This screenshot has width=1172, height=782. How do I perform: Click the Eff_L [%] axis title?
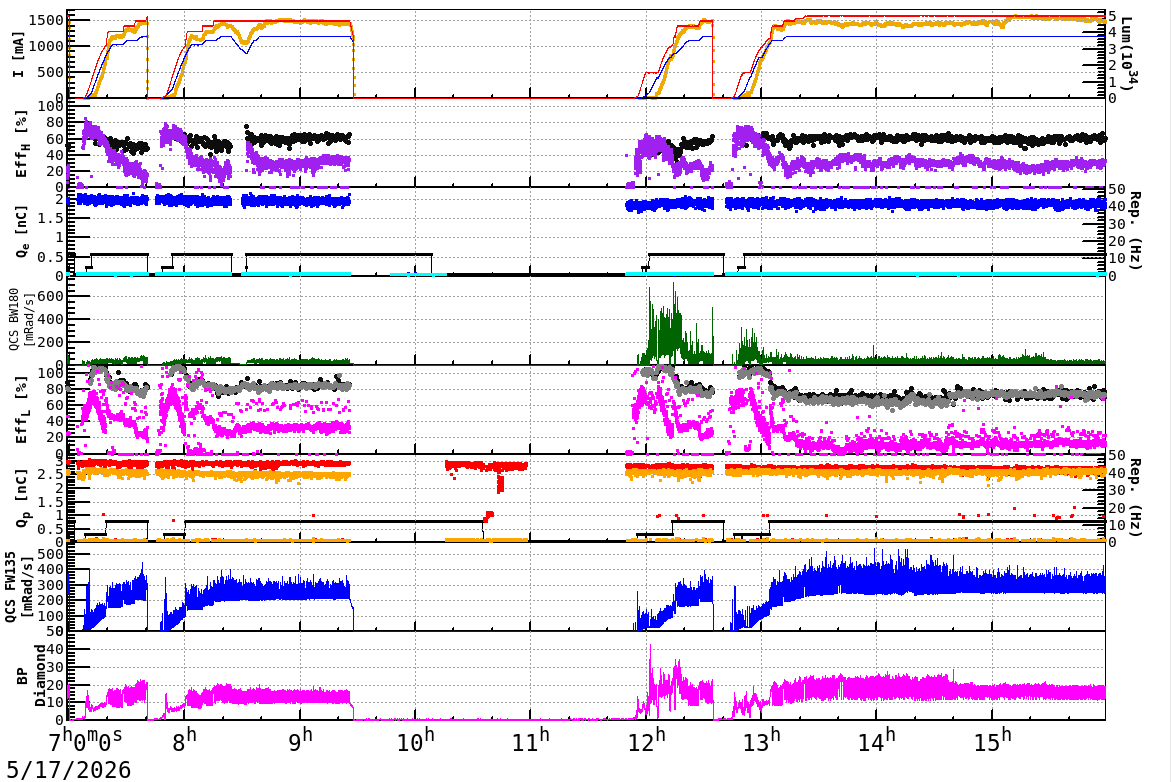20,410
